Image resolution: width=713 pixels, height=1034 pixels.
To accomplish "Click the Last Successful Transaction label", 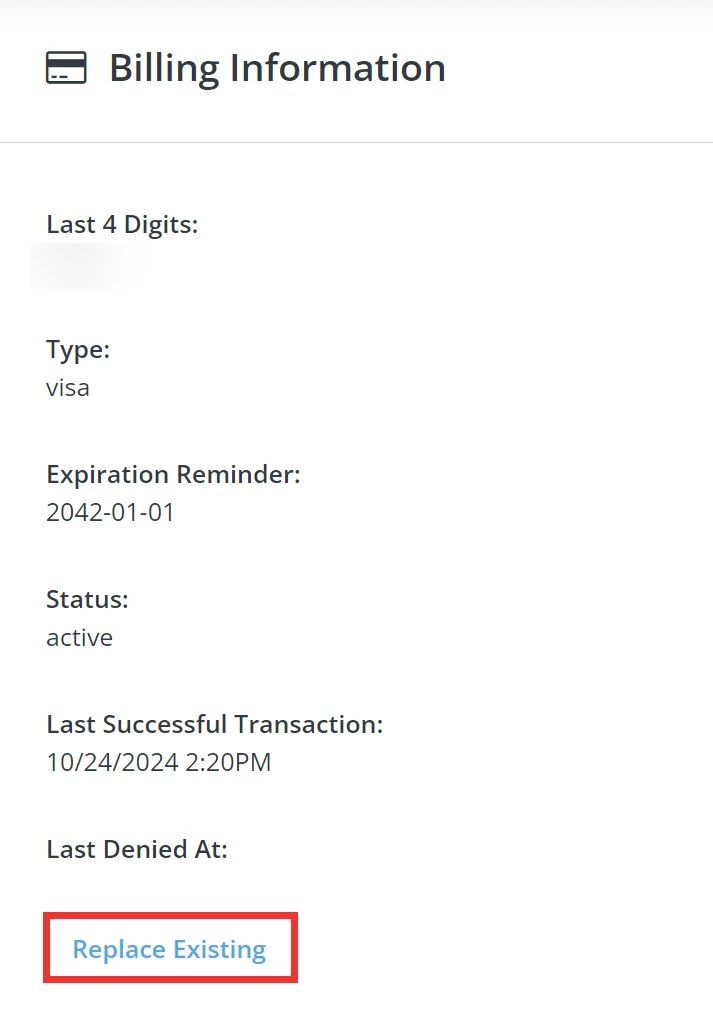I will [x=214, y=724].
